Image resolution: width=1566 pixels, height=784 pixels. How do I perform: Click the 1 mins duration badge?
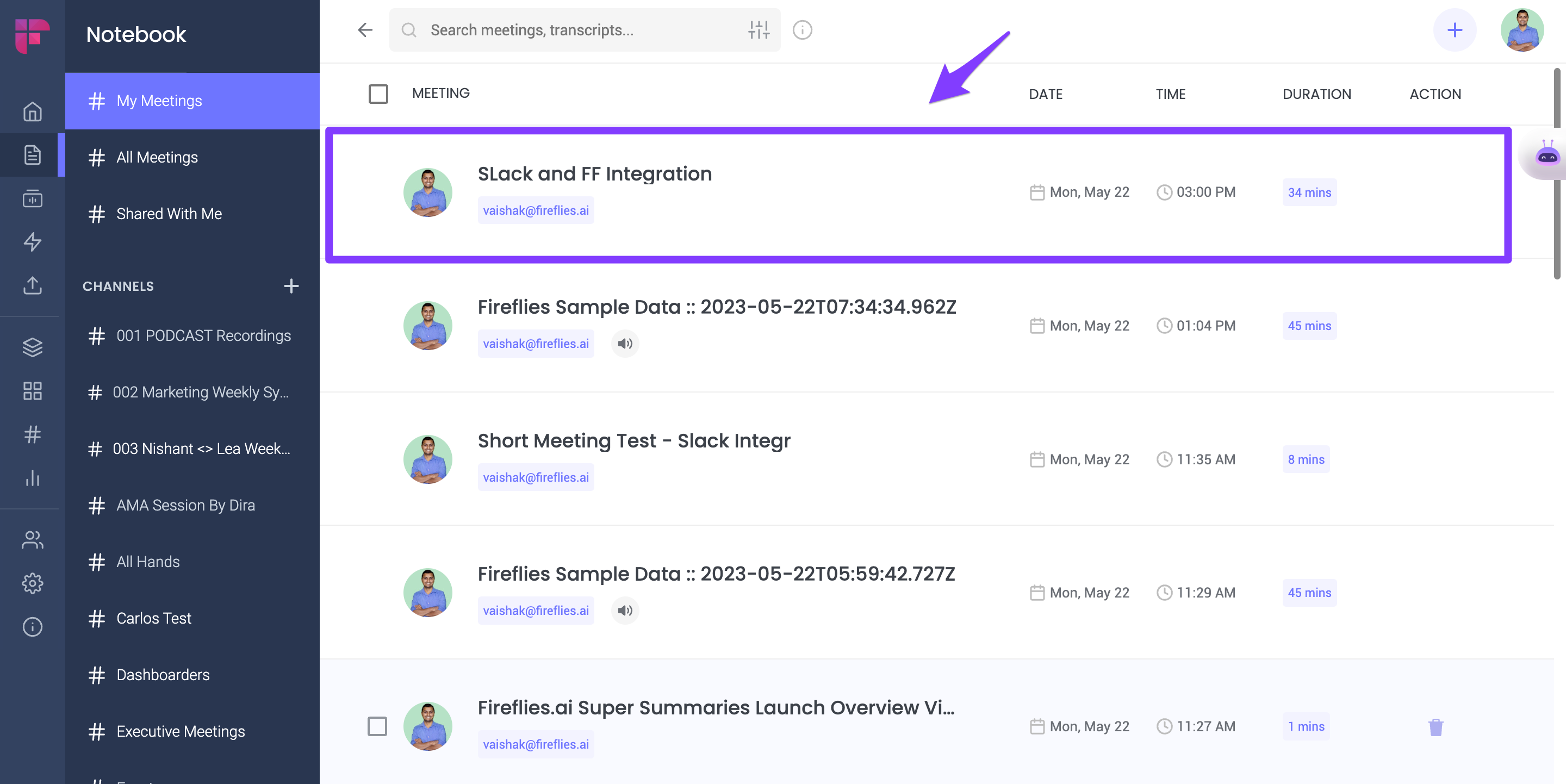(1306, 726)
